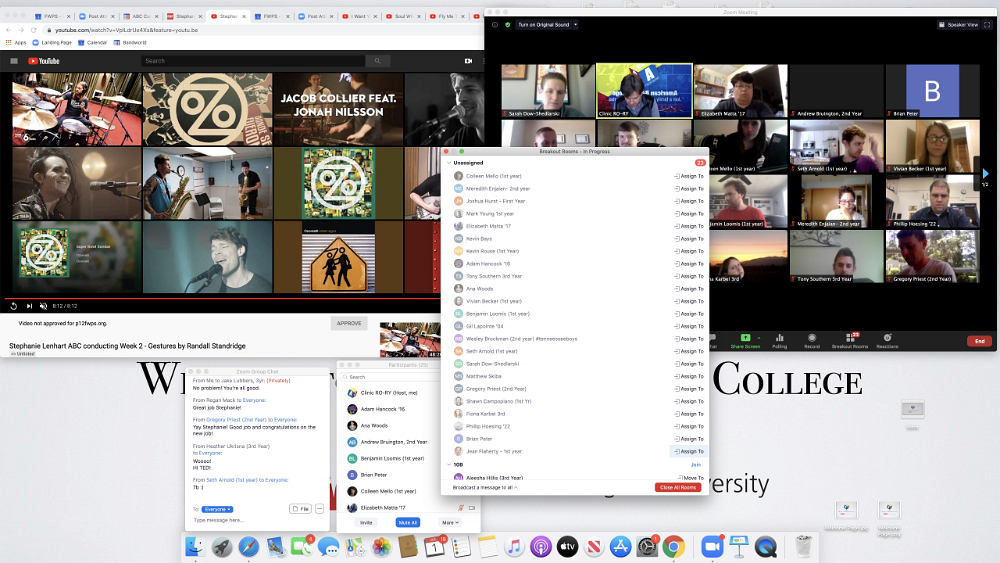Click the YouTube create video camera icon

[468, 61]
